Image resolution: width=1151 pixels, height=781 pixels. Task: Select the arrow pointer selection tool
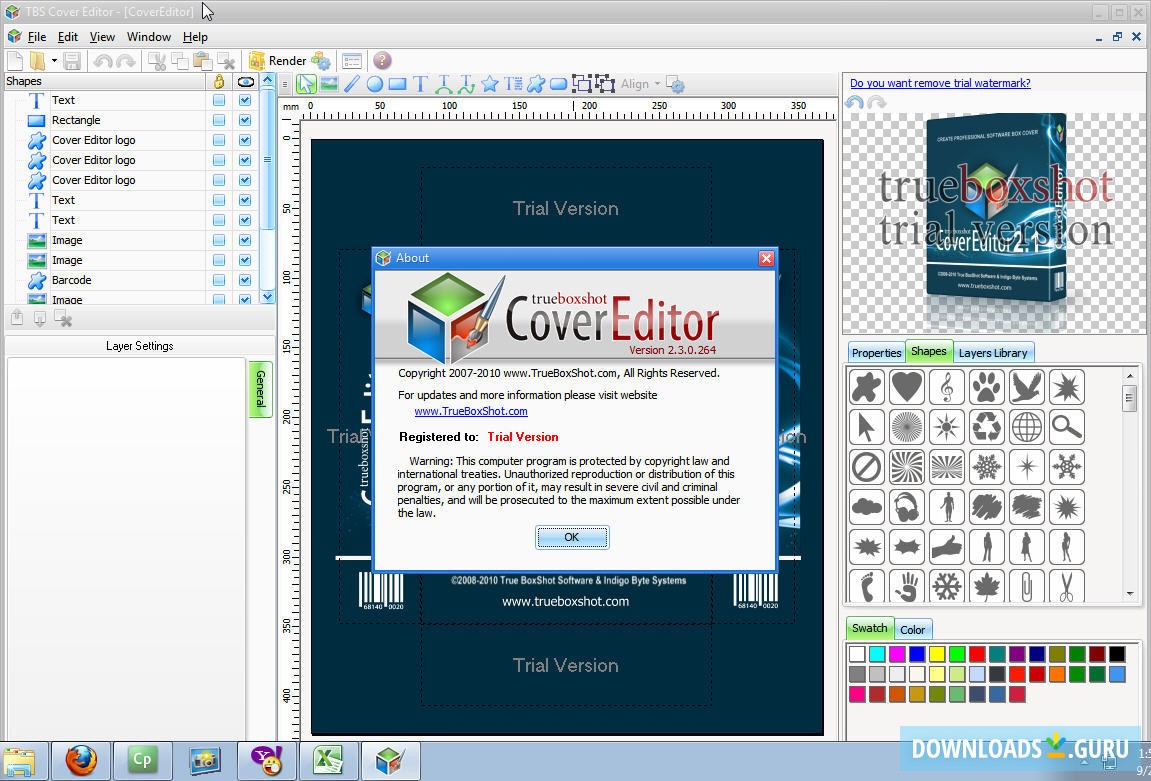click(x=306, y=84)
